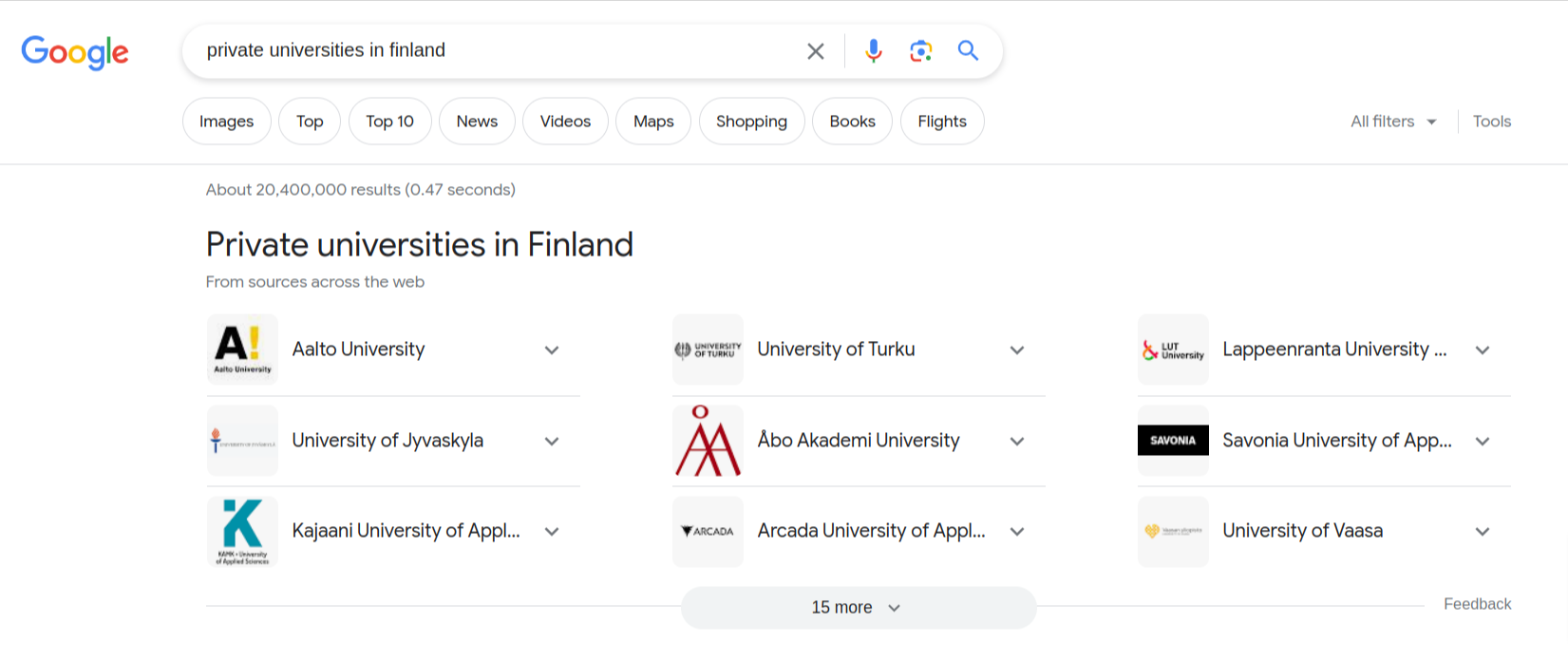The width and height of the screenshot is (1568, 662).
Task: Expand the University of Vaasa chevron
Action: [1483, 532]
